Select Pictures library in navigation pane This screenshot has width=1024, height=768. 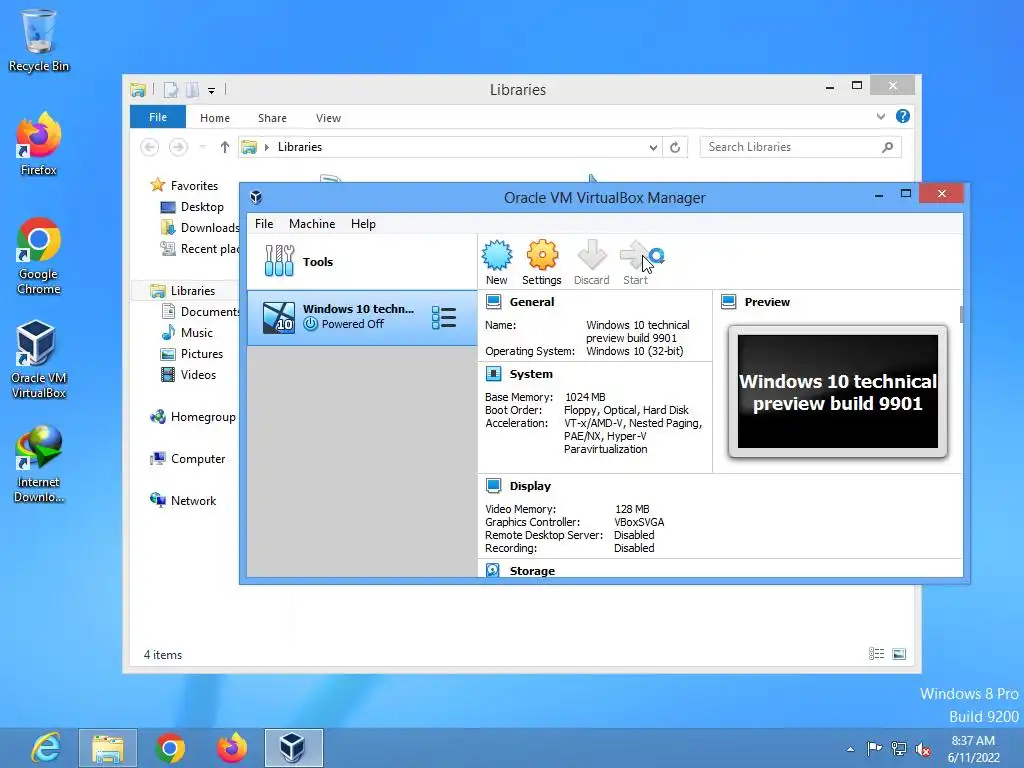point(202,354)
